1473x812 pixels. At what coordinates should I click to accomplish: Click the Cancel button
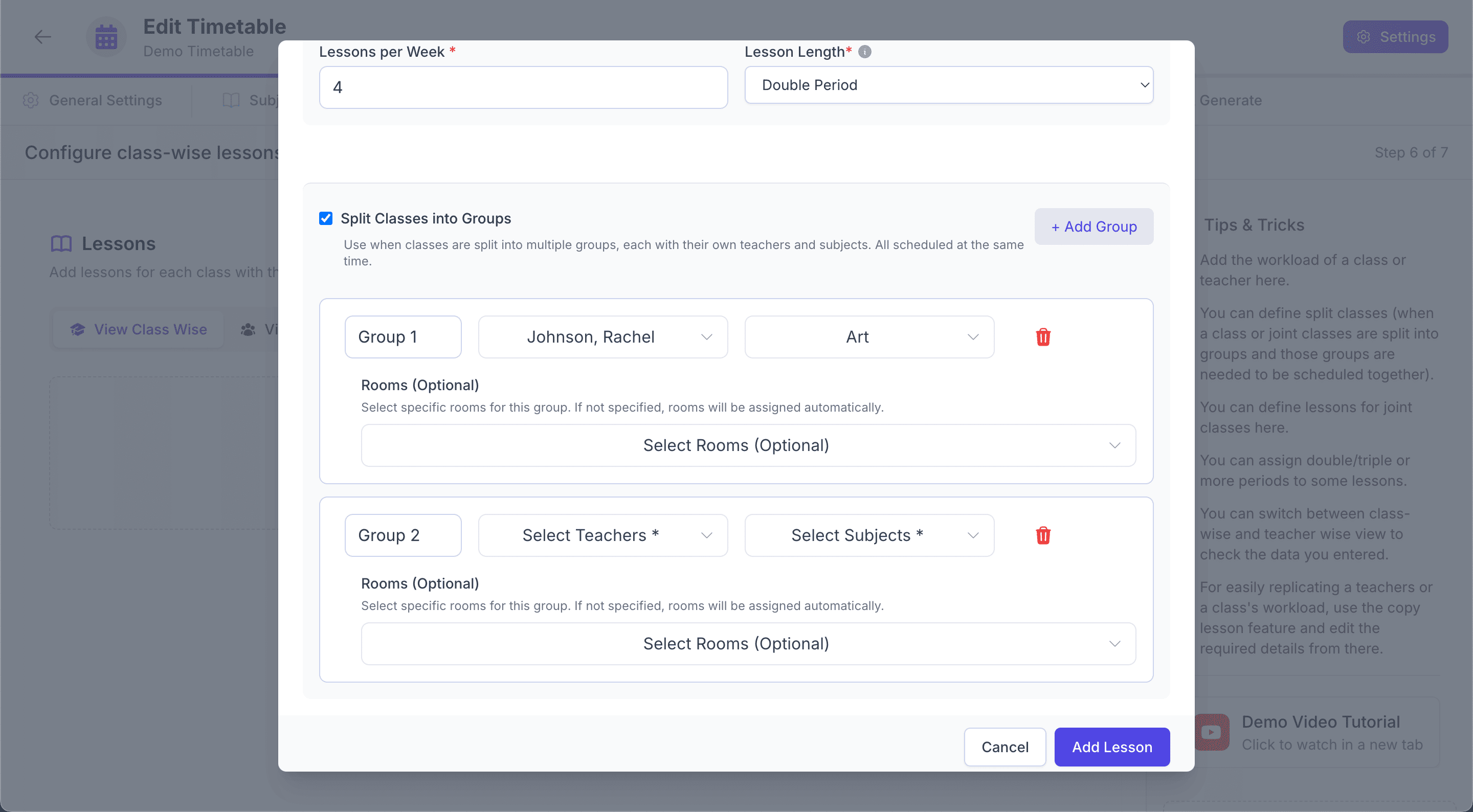tap(1005, 748)
